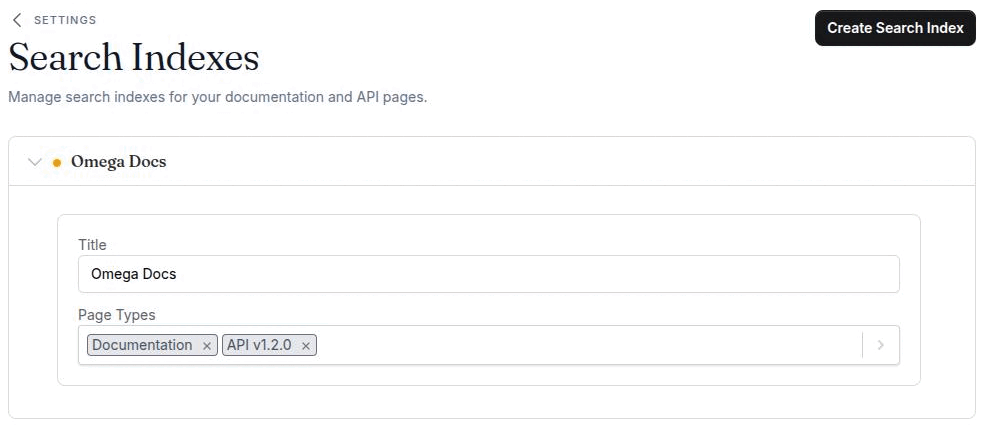The width and height of the screenshot is (990, 430).
Task: Click inside the Page Types multi-select field
Action: point(489,345)
